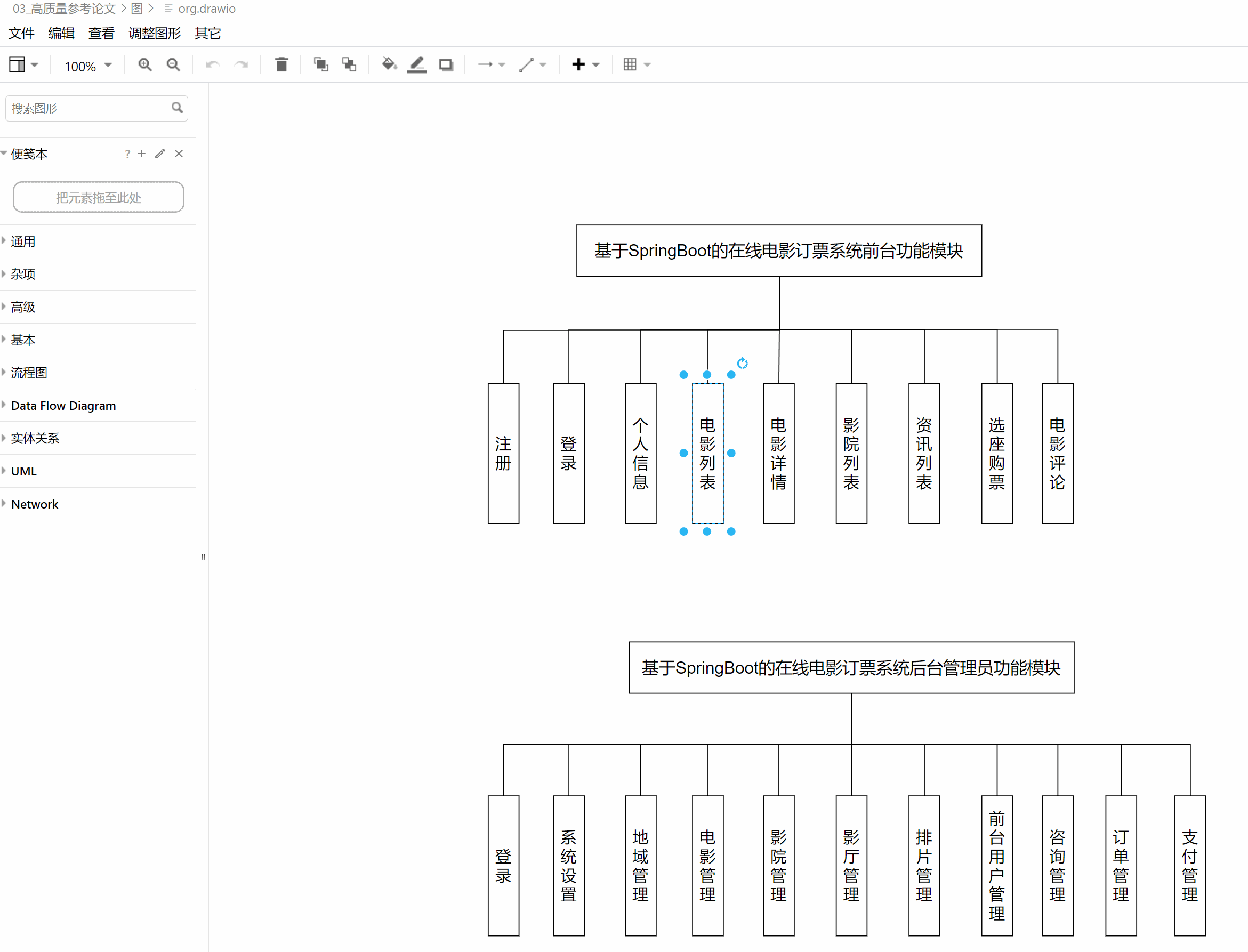
Task: Close the 便笺本 scratchpad panel
Action: pyautogui.click(x=179, y=154)
